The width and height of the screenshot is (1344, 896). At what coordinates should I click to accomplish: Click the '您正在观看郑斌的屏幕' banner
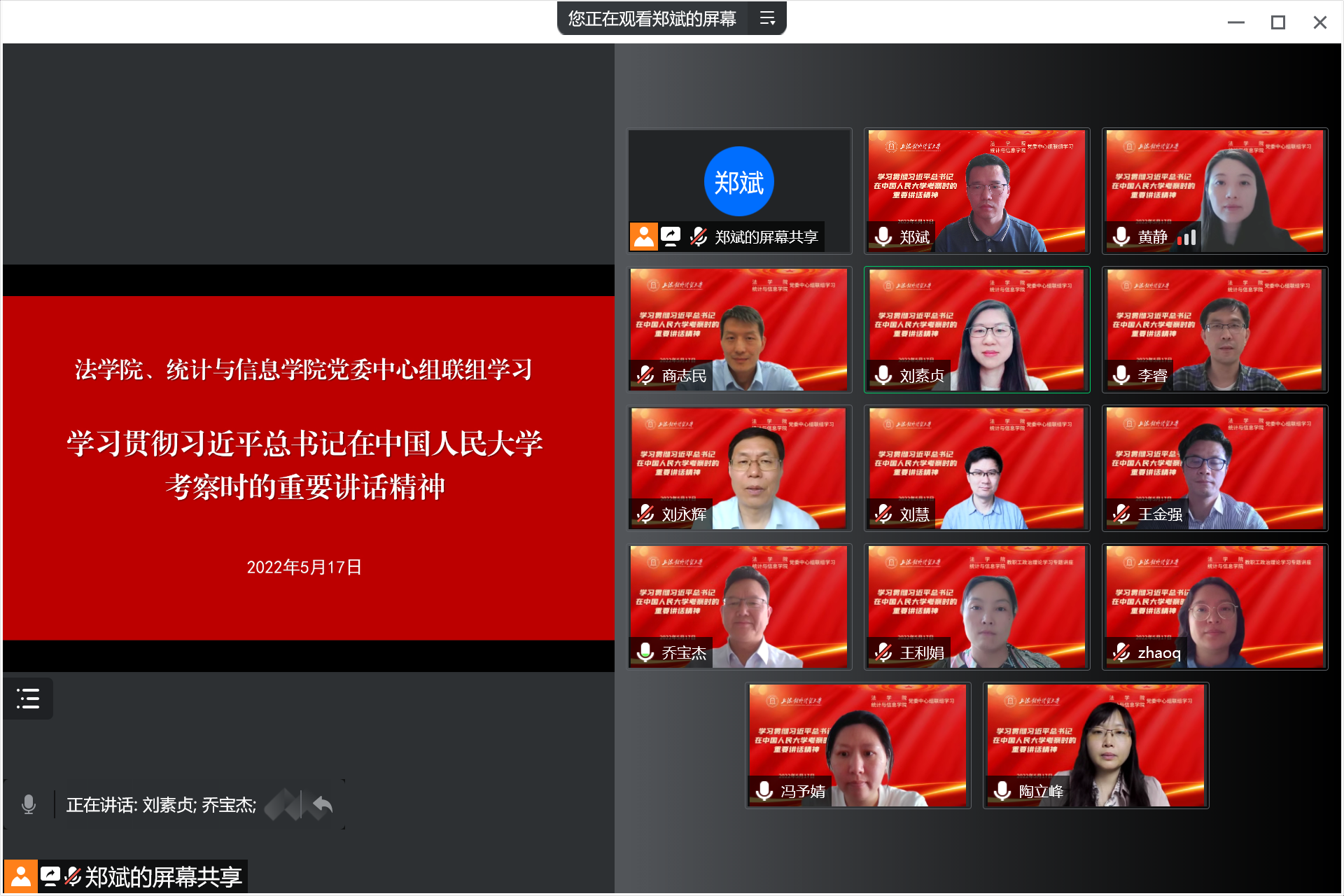(x=652, y=19)
